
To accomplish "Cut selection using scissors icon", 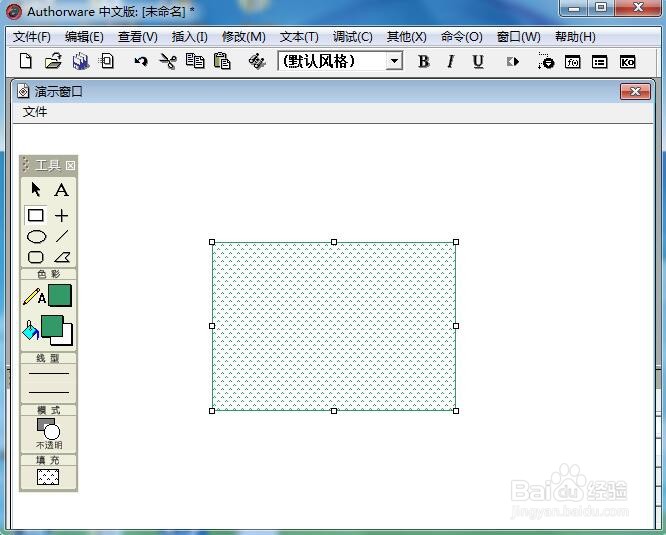I will (168, 61).
